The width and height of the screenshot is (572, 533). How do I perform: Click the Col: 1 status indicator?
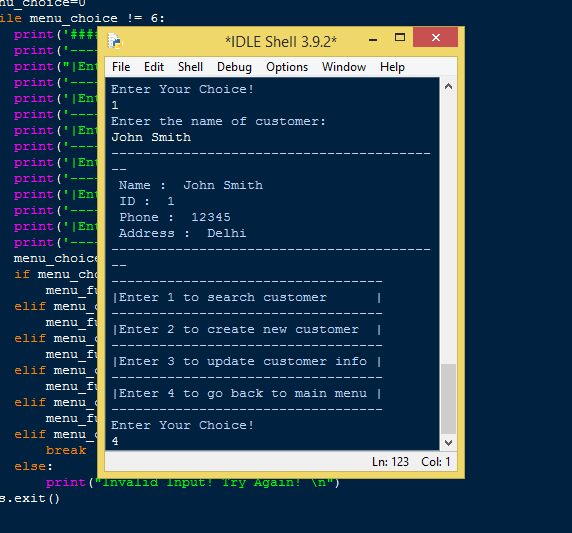[436, 462]
